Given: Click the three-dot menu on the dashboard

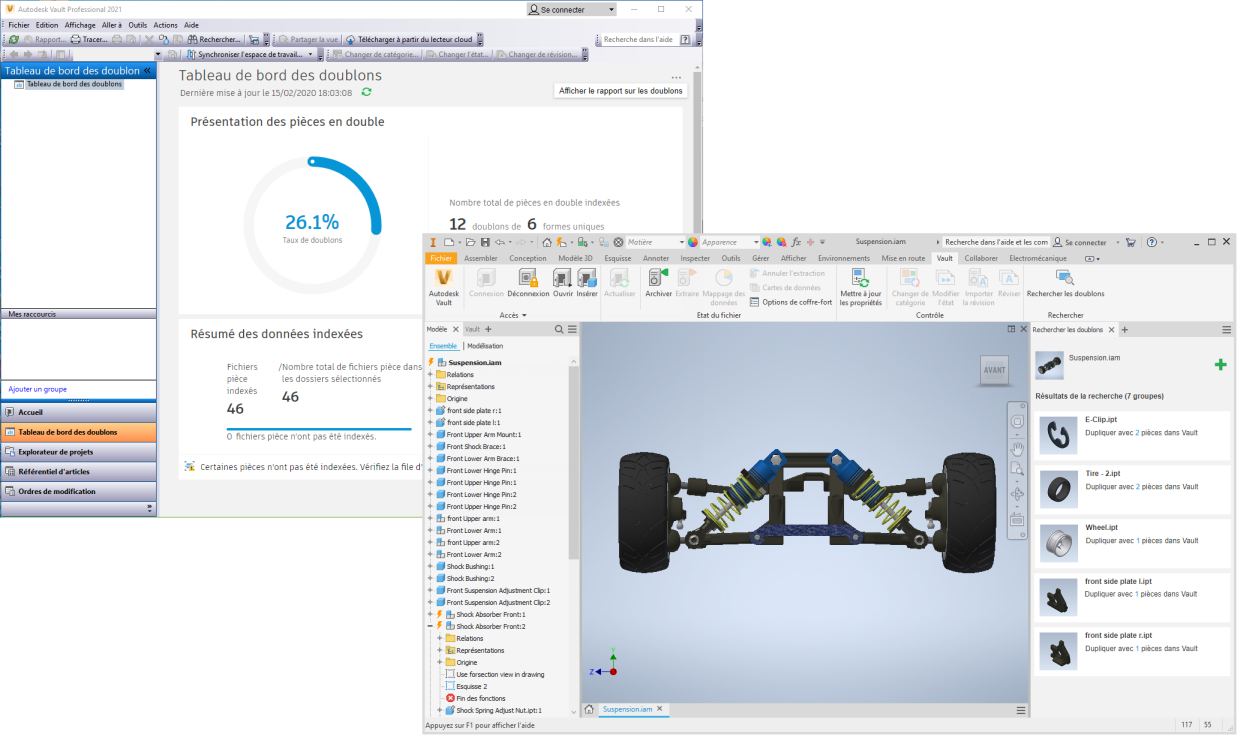Looking at the screenshot, I should [x=676, y=77].
